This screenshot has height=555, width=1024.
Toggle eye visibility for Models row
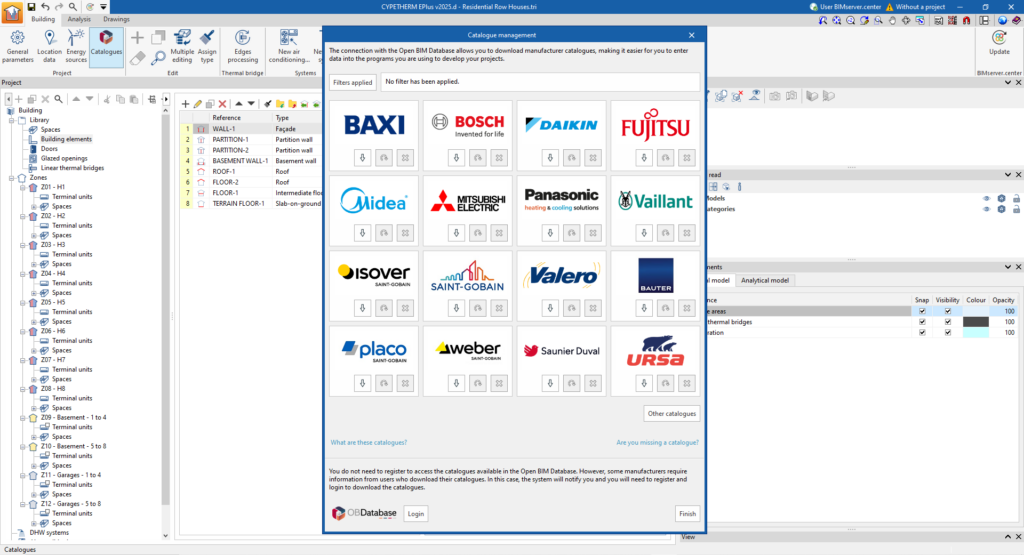point(986,198)
